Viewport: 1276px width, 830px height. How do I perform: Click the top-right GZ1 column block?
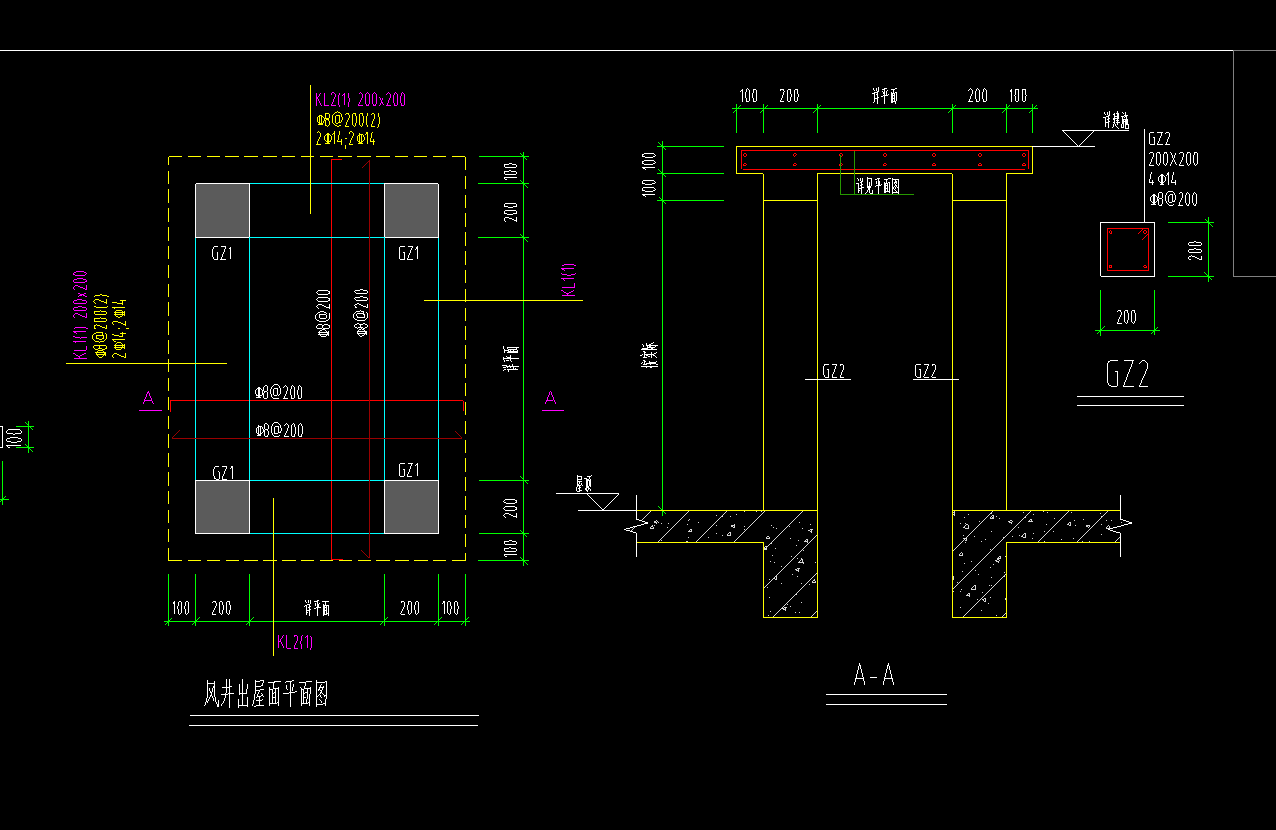coord(412,210)
